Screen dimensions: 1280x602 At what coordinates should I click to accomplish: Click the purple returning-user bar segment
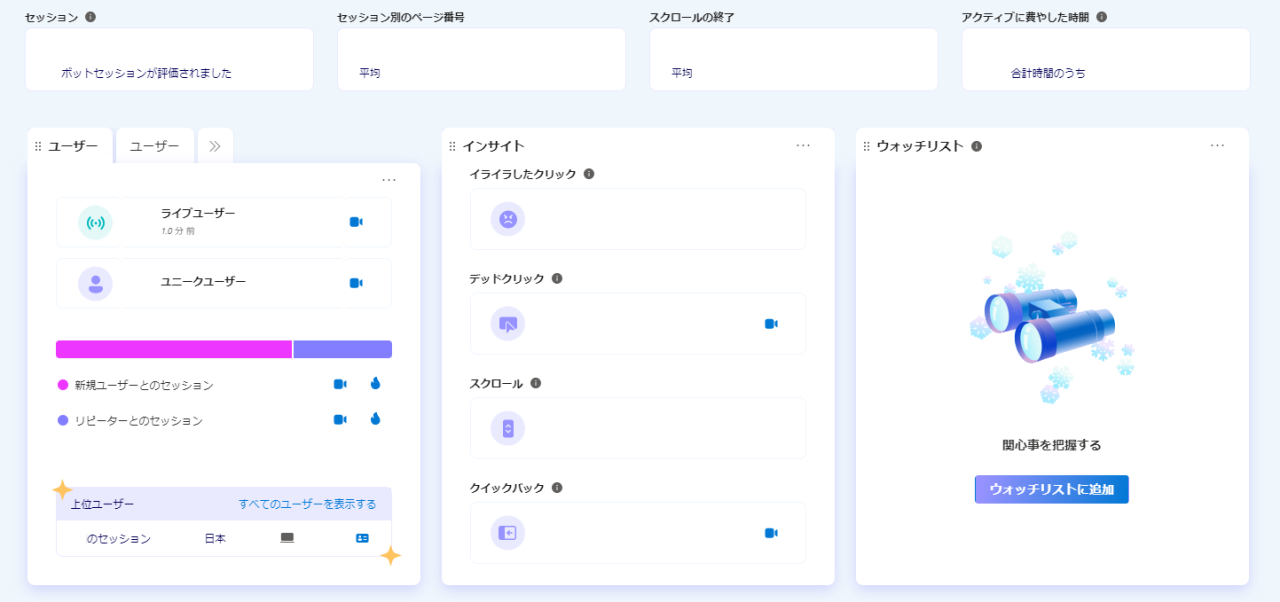tap(343, 349)
